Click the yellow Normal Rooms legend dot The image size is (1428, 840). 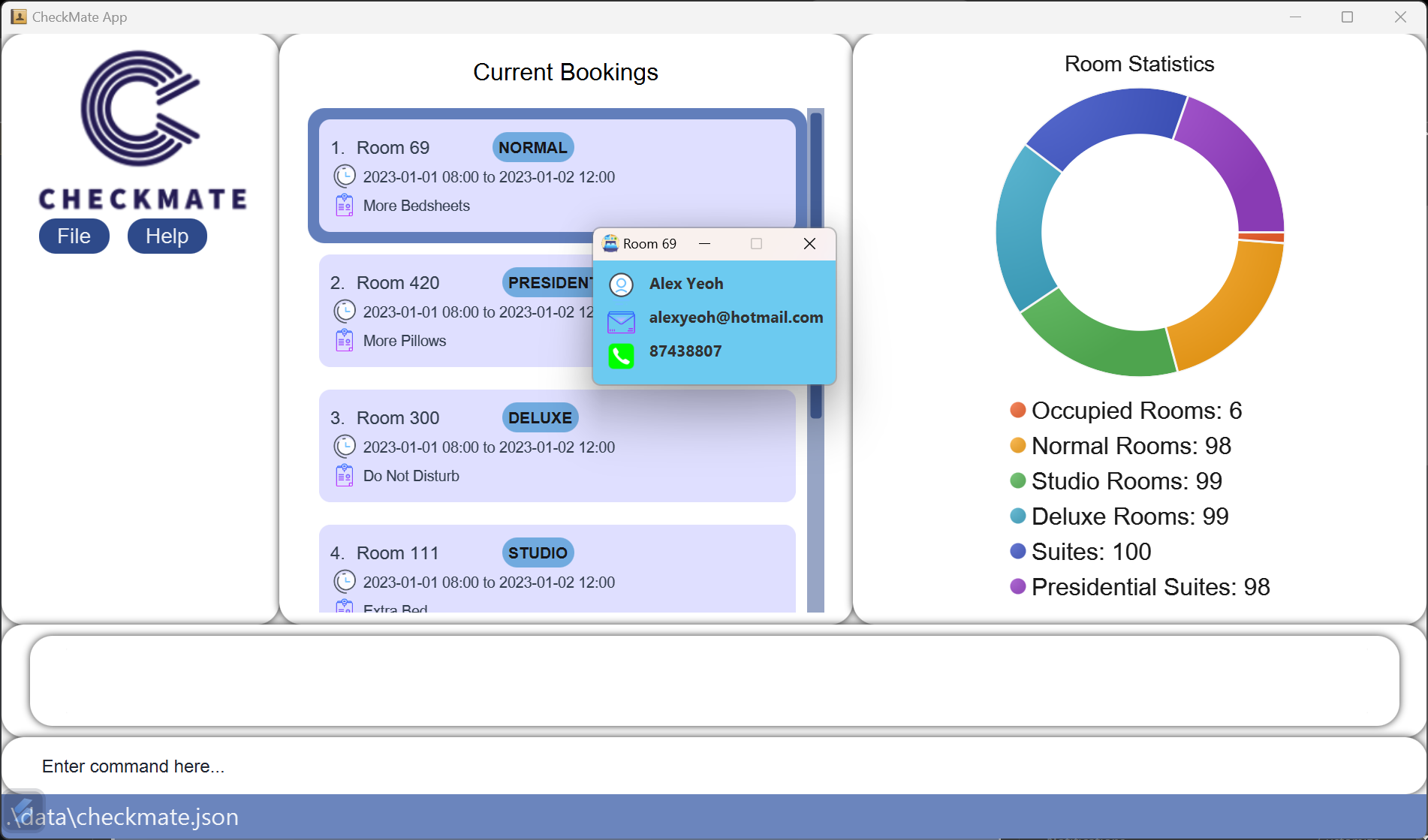click(1018, 445)
